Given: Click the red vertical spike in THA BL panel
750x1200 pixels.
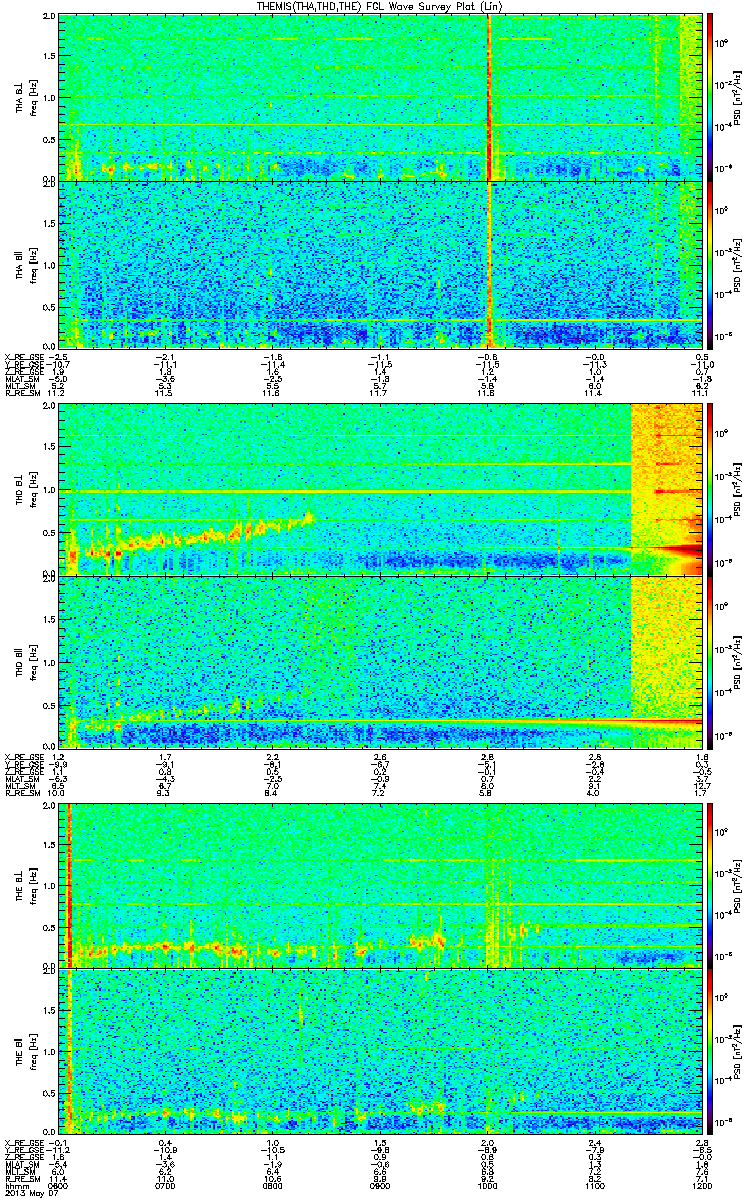Looking at the screenshot, I should 488,96.
